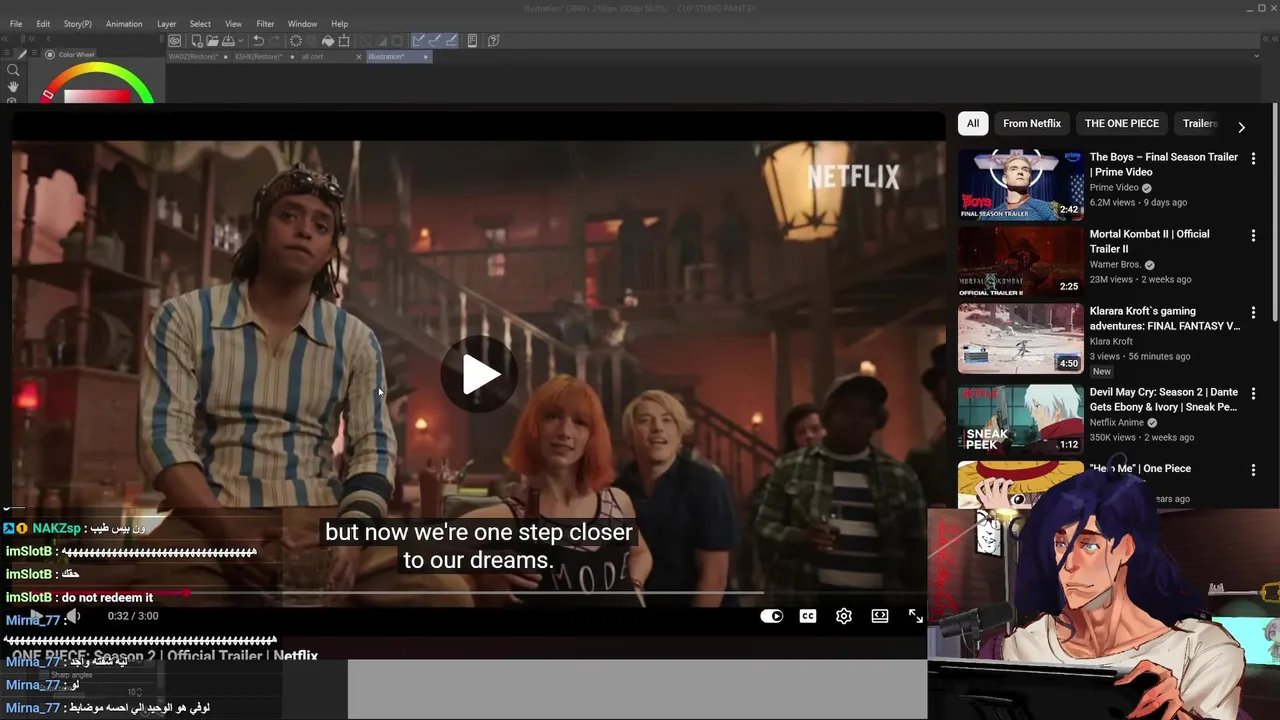Open 'Devil May Cry: Season 2' video title

click(1163, 399)
